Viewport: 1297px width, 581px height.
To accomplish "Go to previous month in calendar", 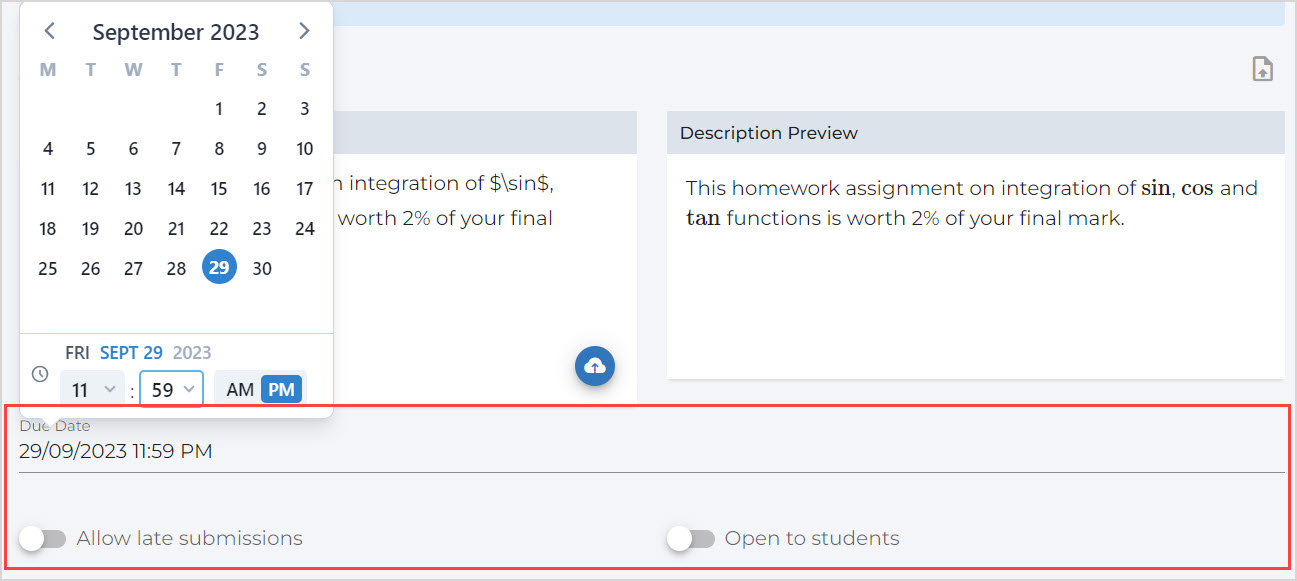I will (x=49, y=31).
